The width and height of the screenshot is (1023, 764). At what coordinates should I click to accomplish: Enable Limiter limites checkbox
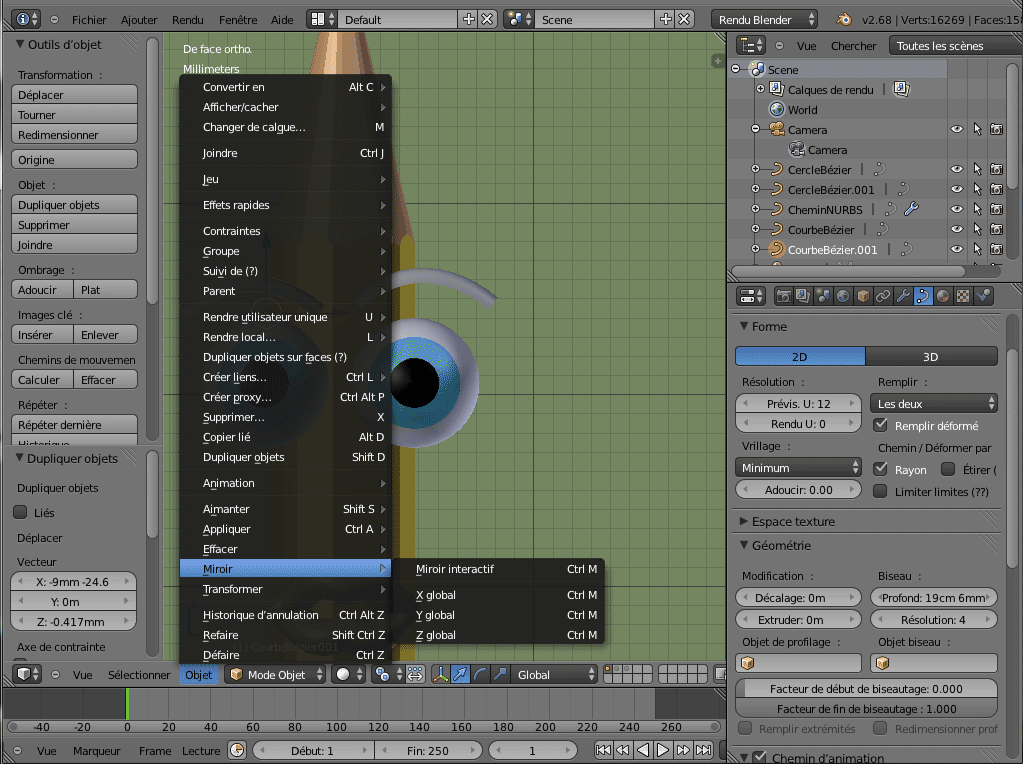click(881, 491)
